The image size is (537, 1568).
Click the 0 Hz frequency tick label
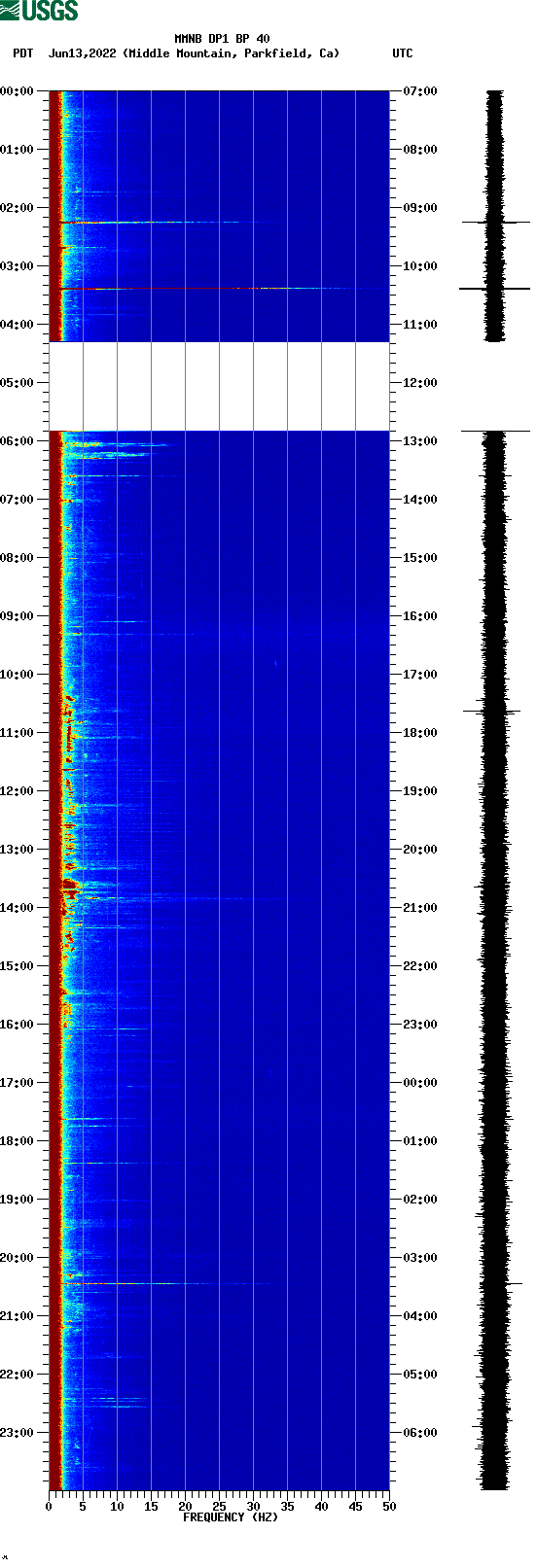[49, 1507]
